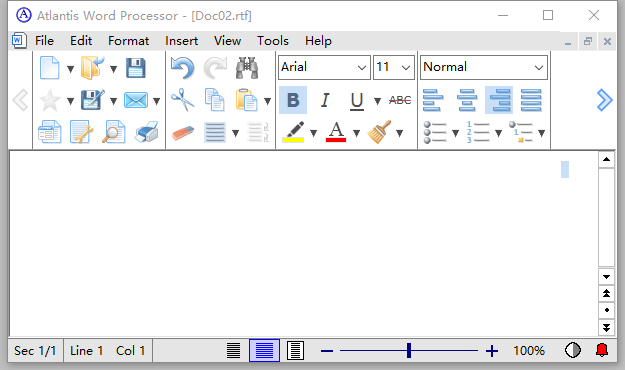Expand the underline style dropdown arrow

tap(377, 101)
